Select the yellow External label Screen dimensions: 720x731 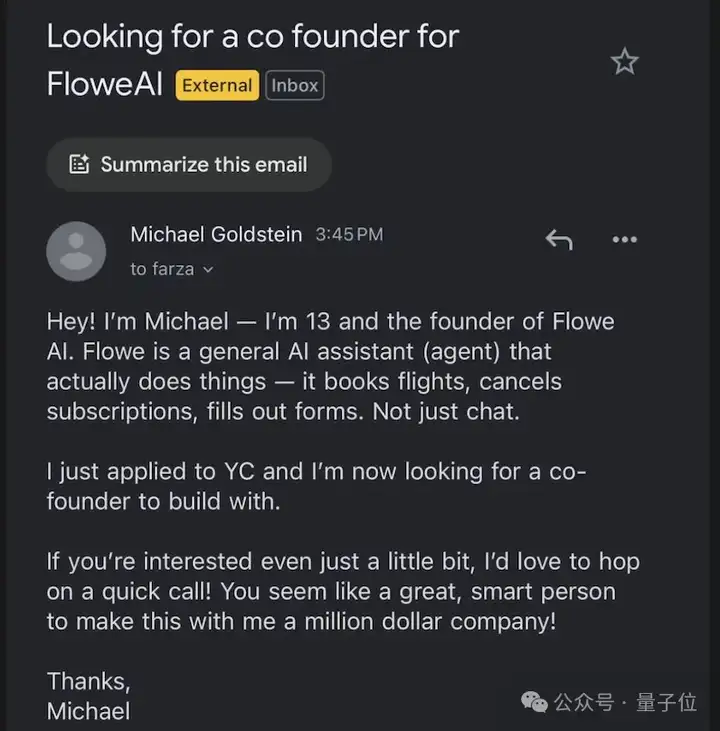point(217,86)
